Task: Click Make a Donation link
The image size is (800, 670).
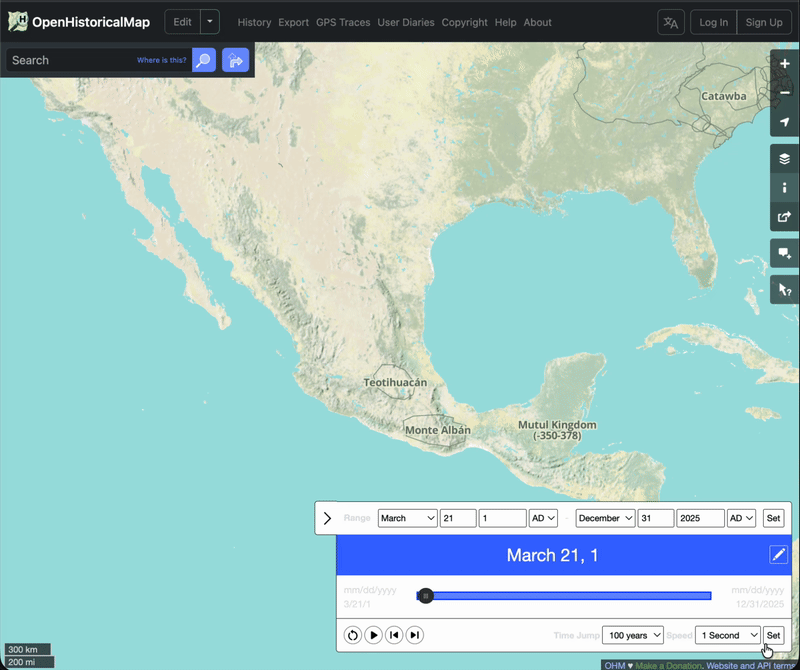Action: (x=669, y=665)
